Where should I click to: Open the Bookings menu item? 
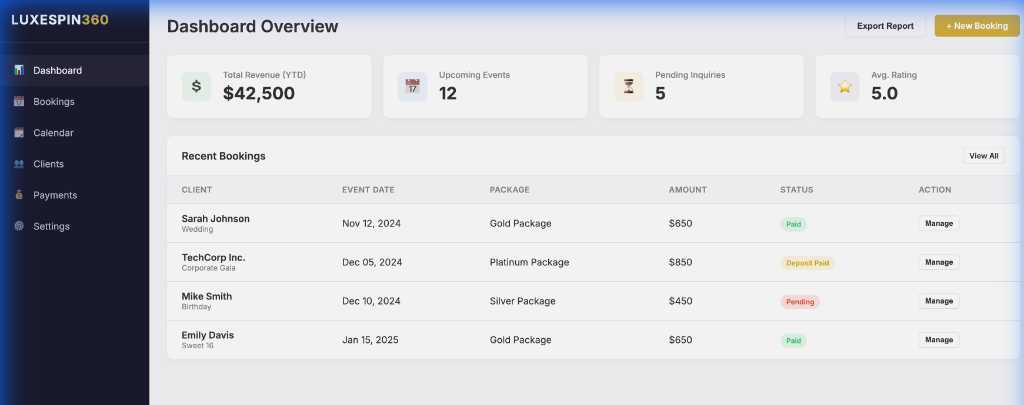tap(74, 101)
